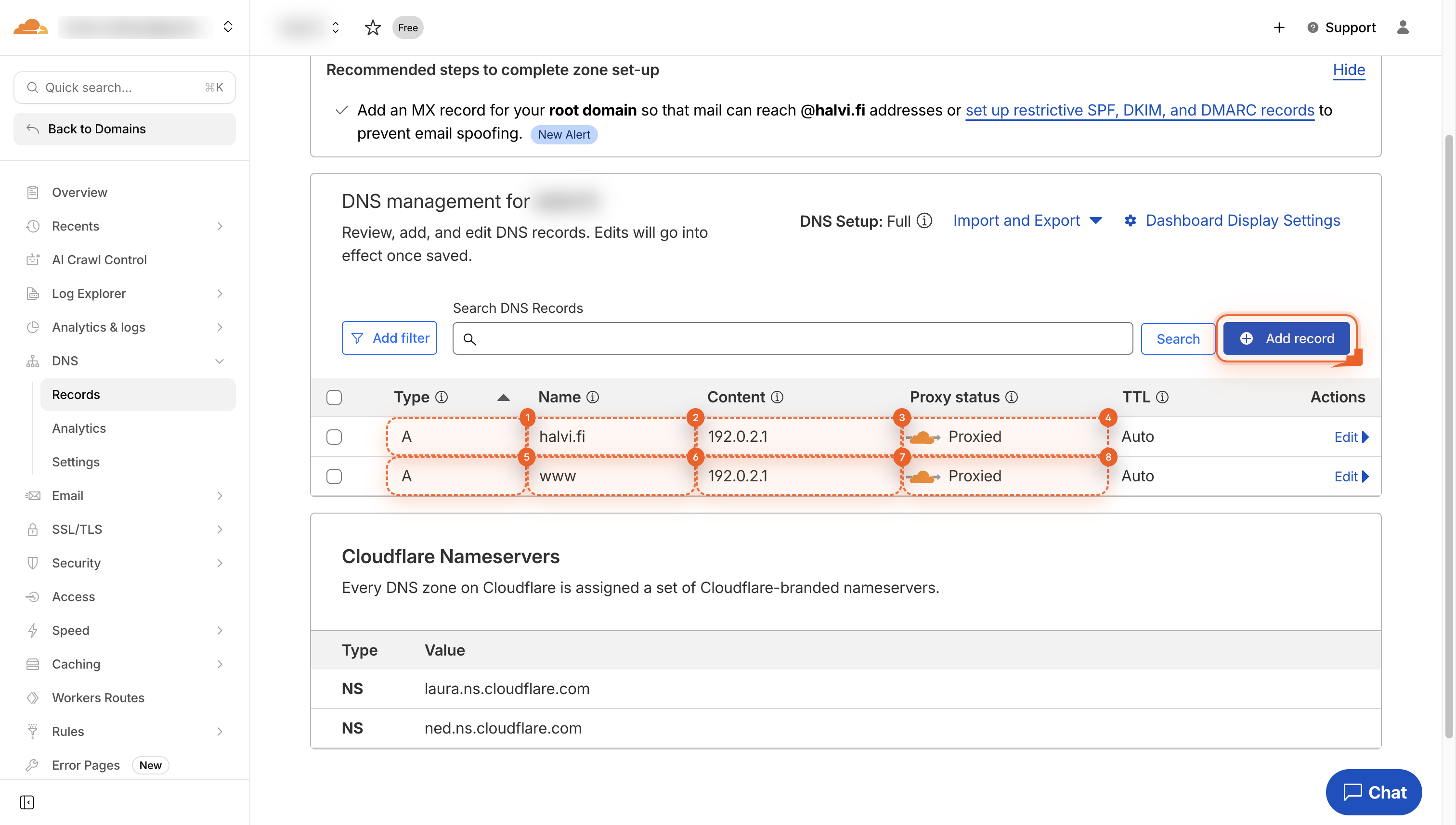Click the Add record button
This screenshot has height=825, width=1456.
click(x=1287, y=338)
